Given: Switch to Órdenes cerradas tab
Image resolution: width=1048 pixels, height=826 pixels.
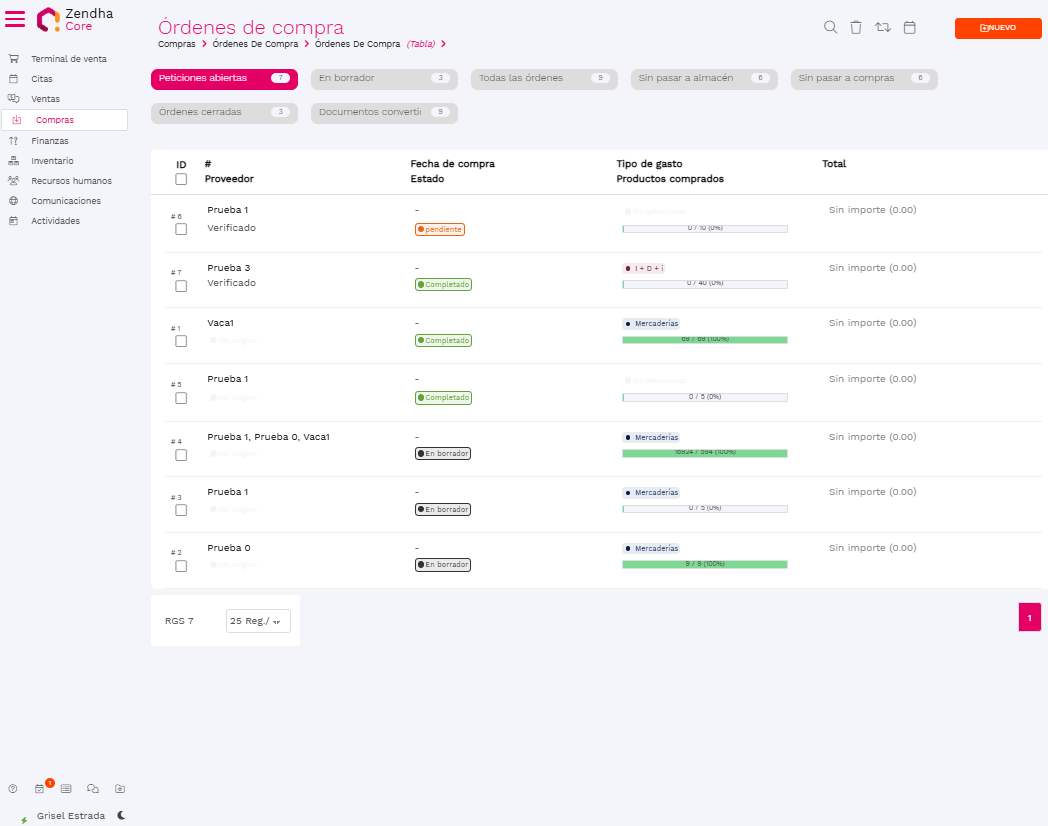Looking at the screenshot, I should (224, 112).
